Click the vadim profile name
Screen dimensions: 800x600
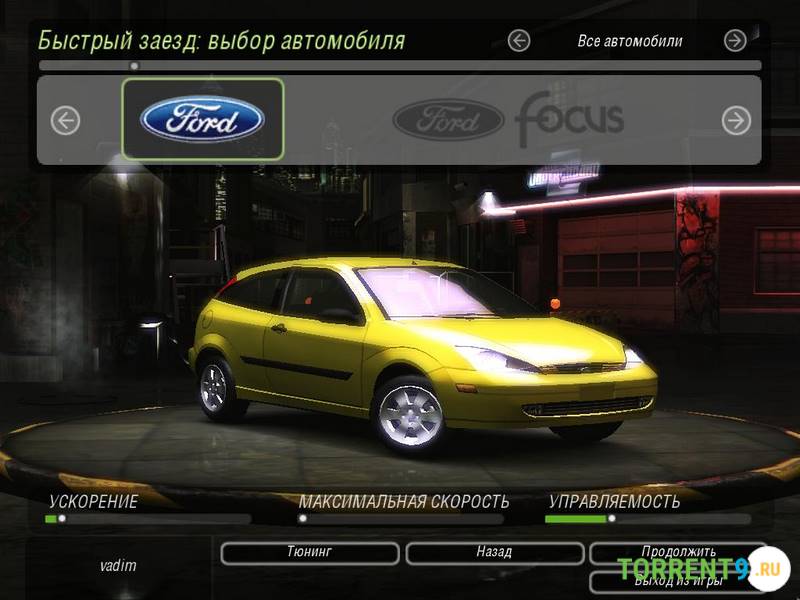point(118,566)
